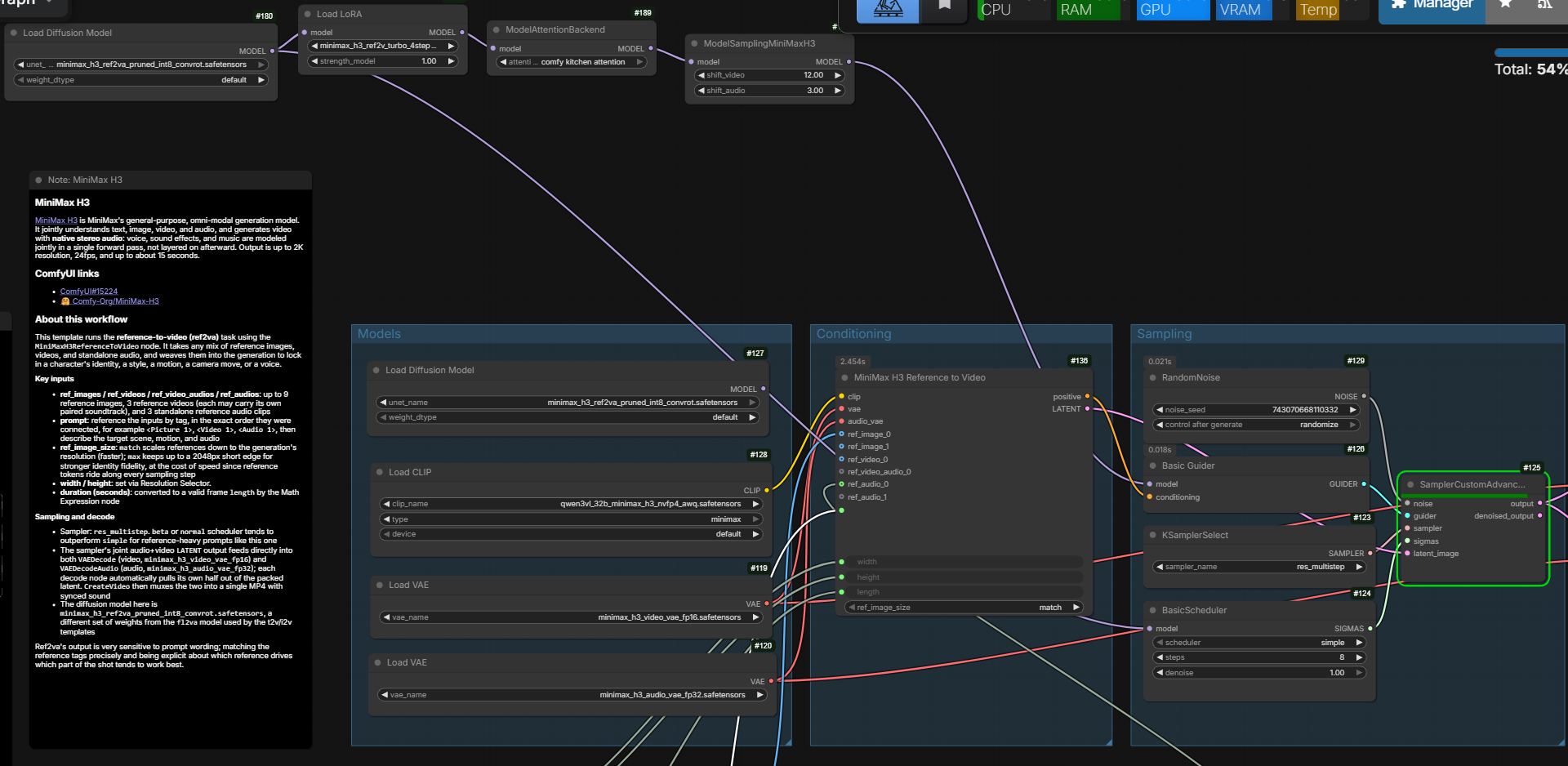The height and width of the screenshot is (766, 1568).
Task: Click next arrow on ref_image_size widget
Action: 1076,608
